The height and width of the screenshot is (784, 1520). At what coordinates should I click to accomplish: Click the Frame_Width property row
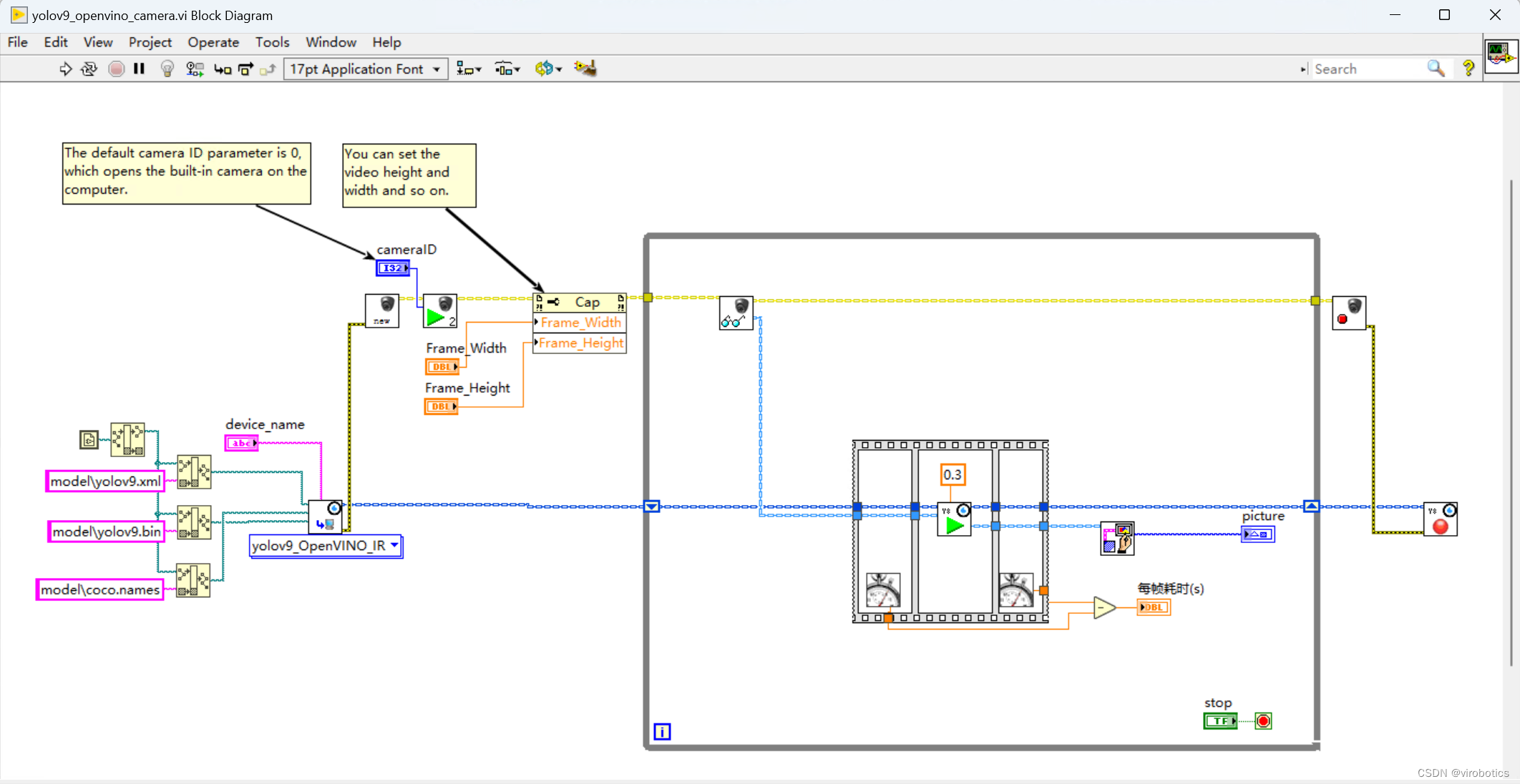point(580,323)
